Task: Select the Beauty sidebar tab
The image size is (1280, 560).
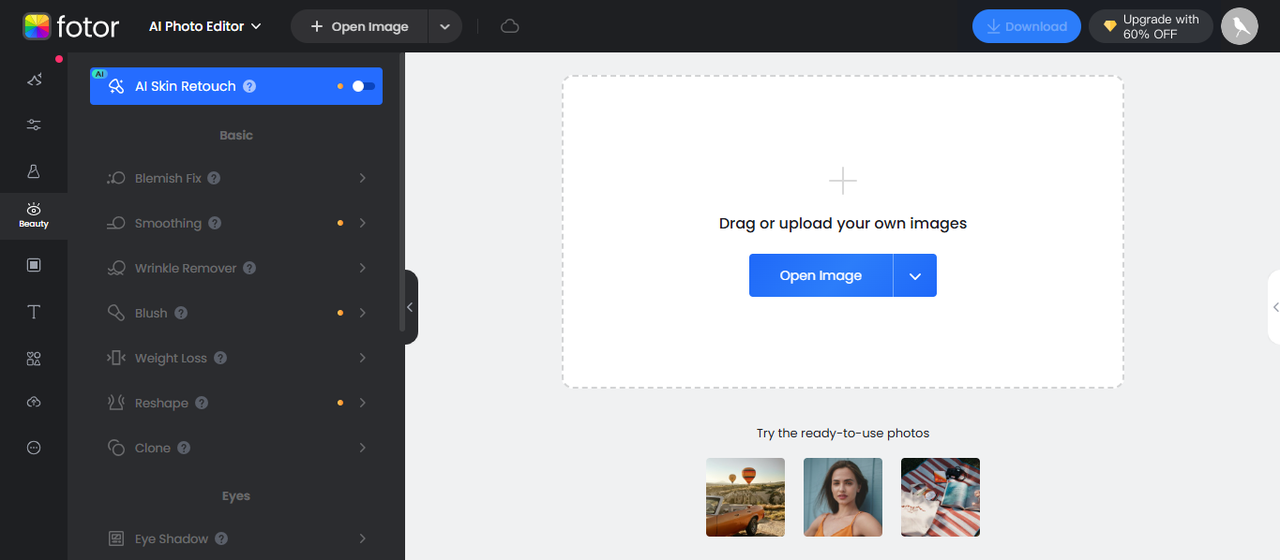Action: click(x=34, y=214)
